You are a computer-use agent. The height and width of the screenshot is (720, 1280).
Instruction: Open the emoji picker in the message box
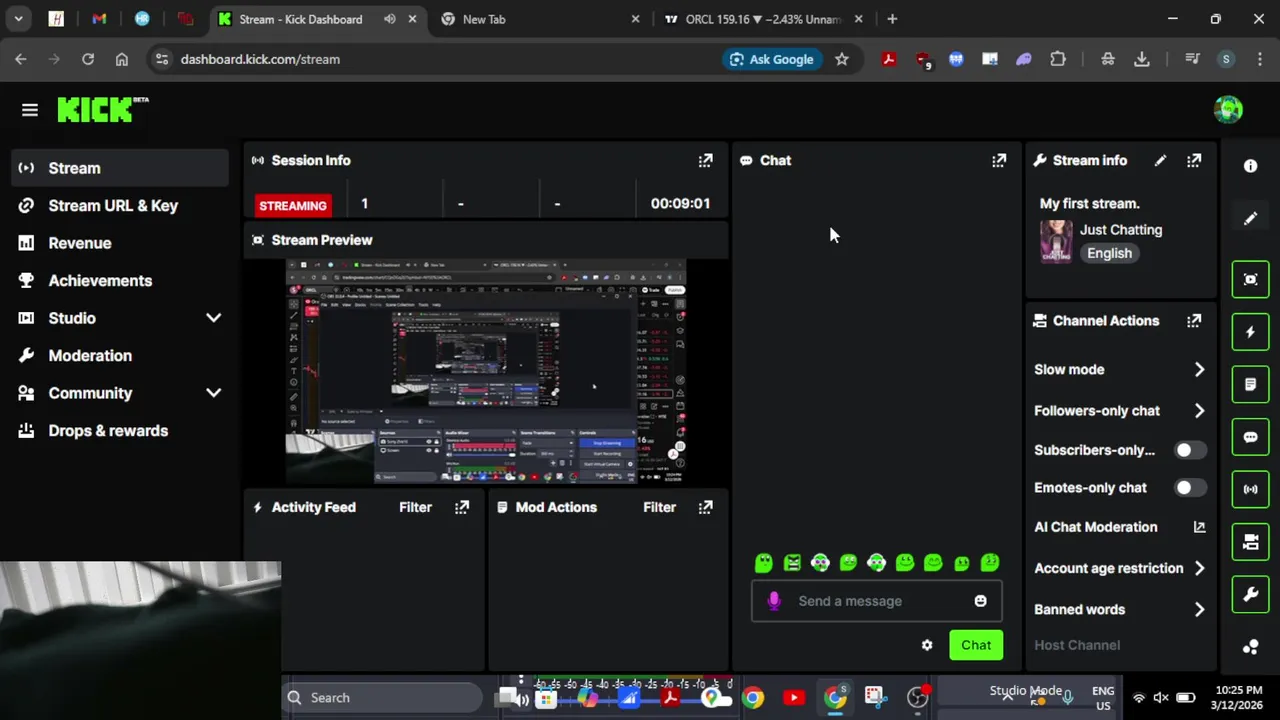[x=980, y=601]
